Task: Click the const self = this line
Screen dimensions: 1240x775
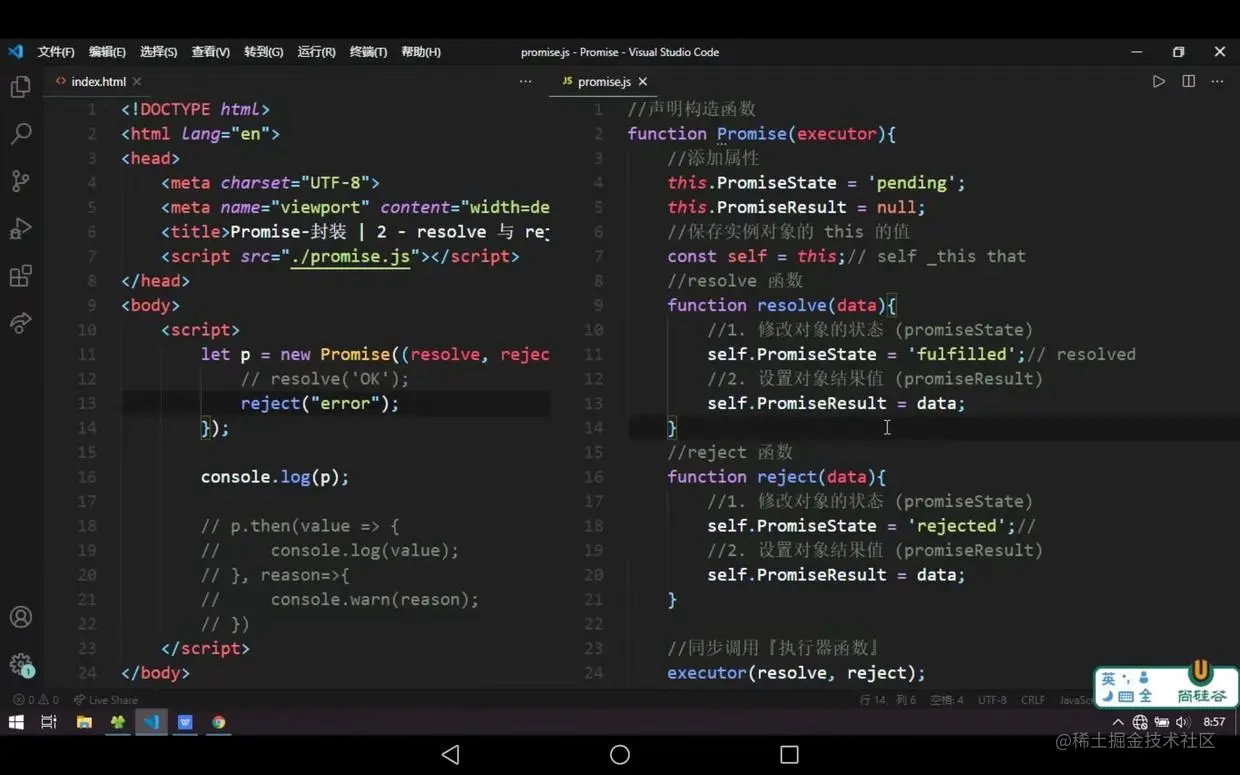Action: click(x=846, y=256)
